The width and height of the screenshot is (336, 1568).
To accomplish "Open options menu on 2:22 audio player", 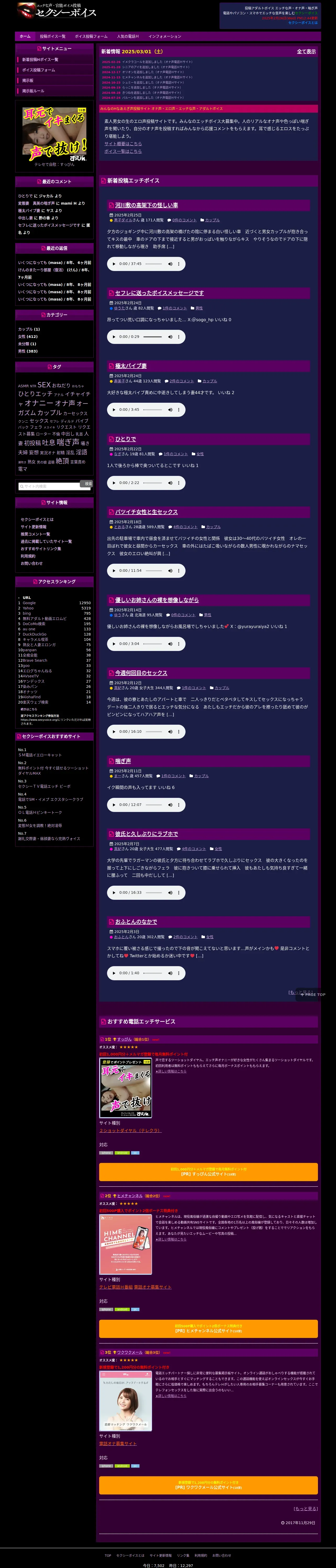I will [179, 483].
